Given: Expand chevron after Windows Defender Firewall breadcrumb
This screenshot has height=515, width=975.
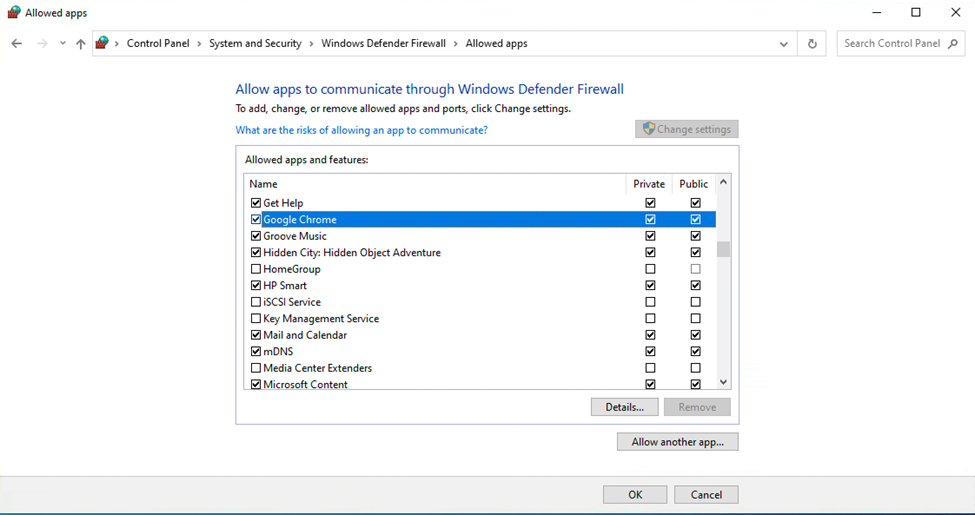Looking at the screenshot, I should click(x=456, y=44).
